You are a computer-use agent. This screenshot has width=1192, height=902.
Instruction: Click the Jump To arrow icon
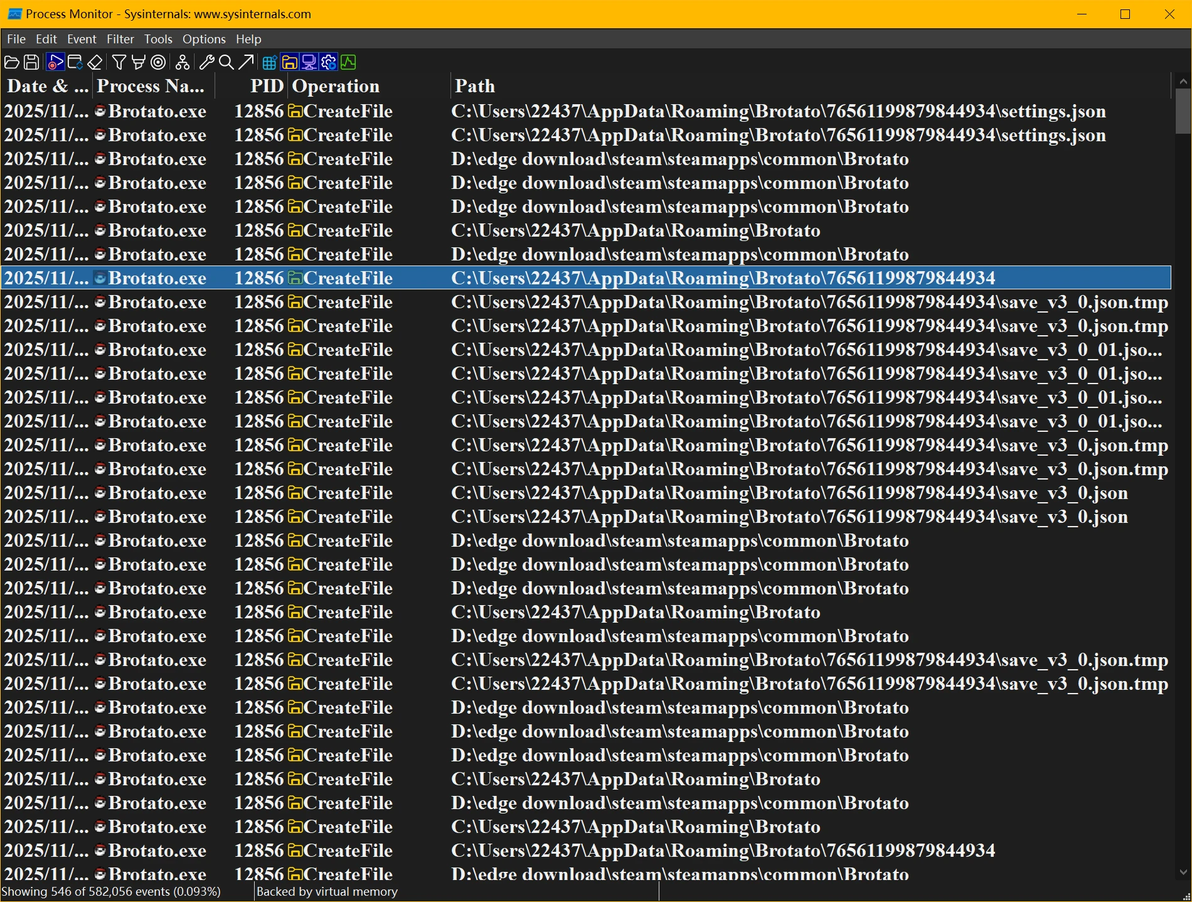coord(246,62)
